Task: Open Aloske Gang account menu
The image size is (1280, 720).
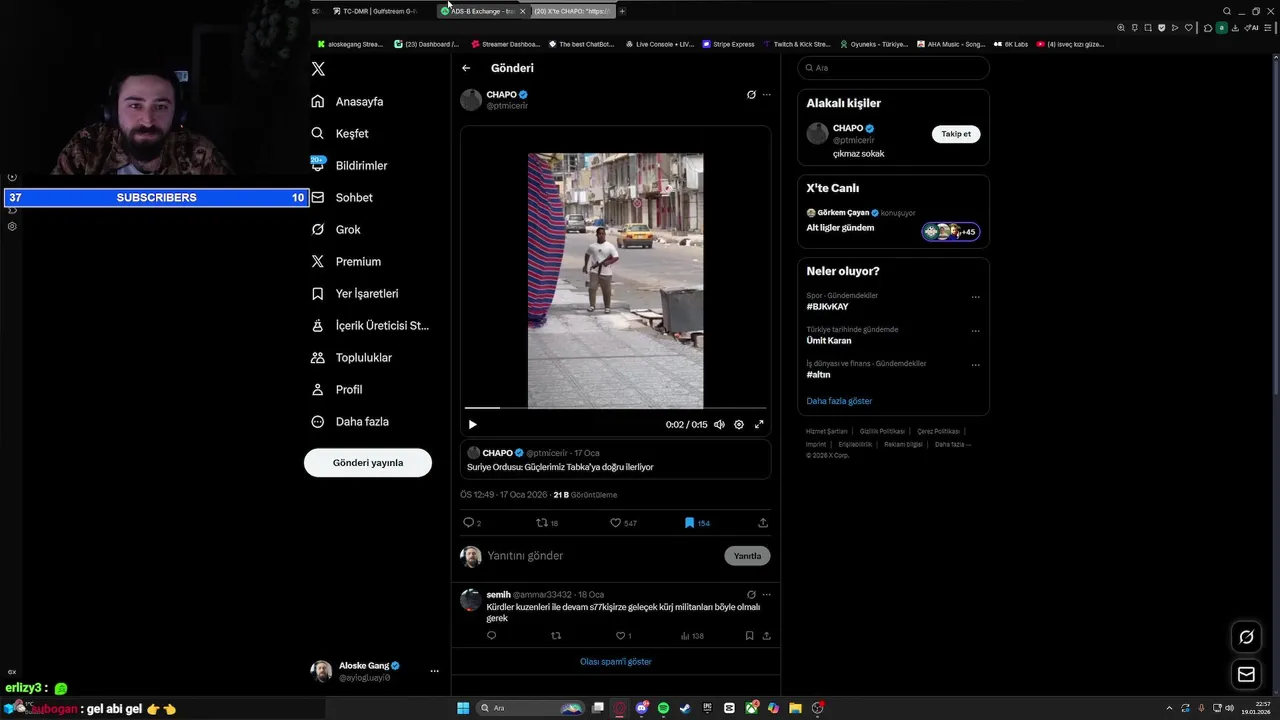Action: pyautogui.click(x=375, y=671)
